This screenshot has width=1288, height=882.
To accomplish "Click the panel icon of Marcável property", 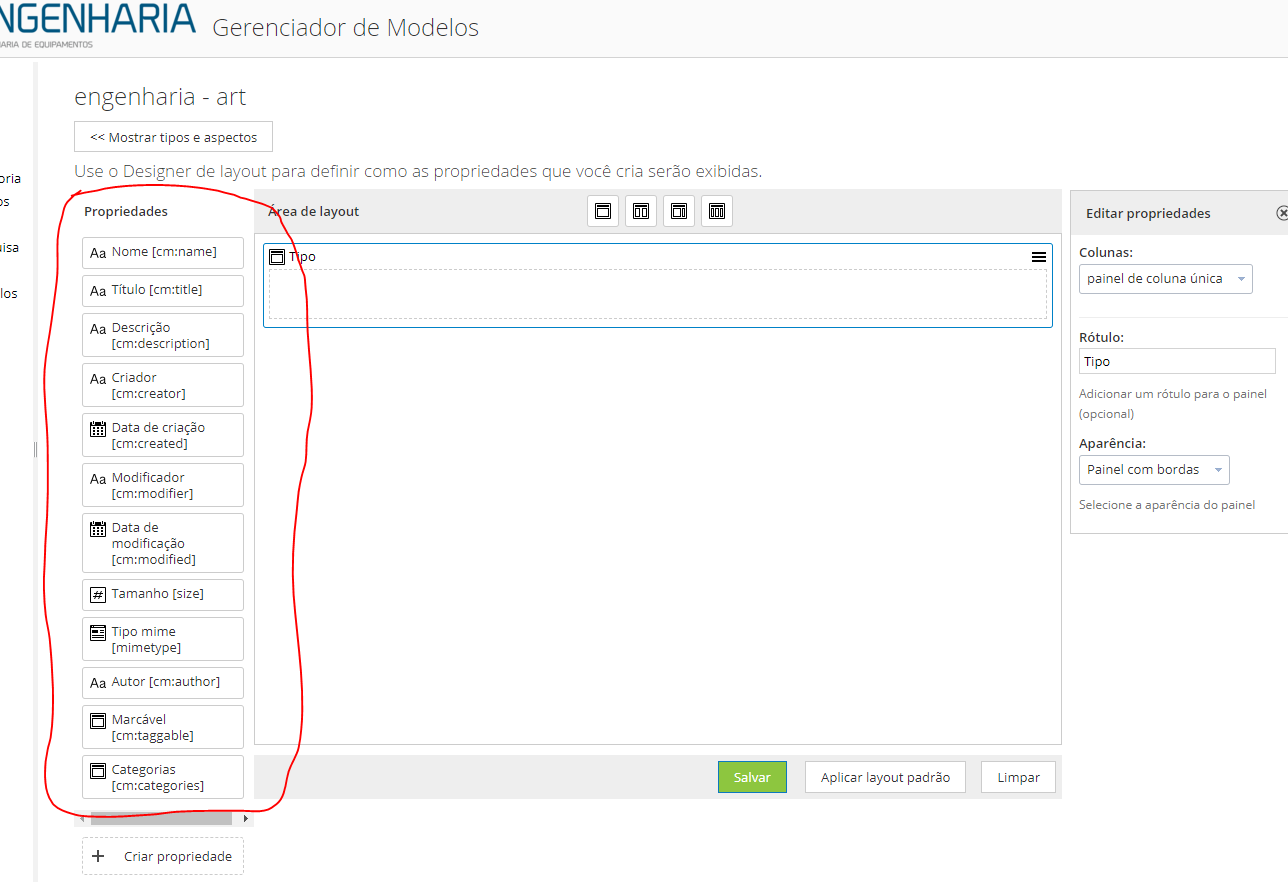I will click(x=98, y=721).
